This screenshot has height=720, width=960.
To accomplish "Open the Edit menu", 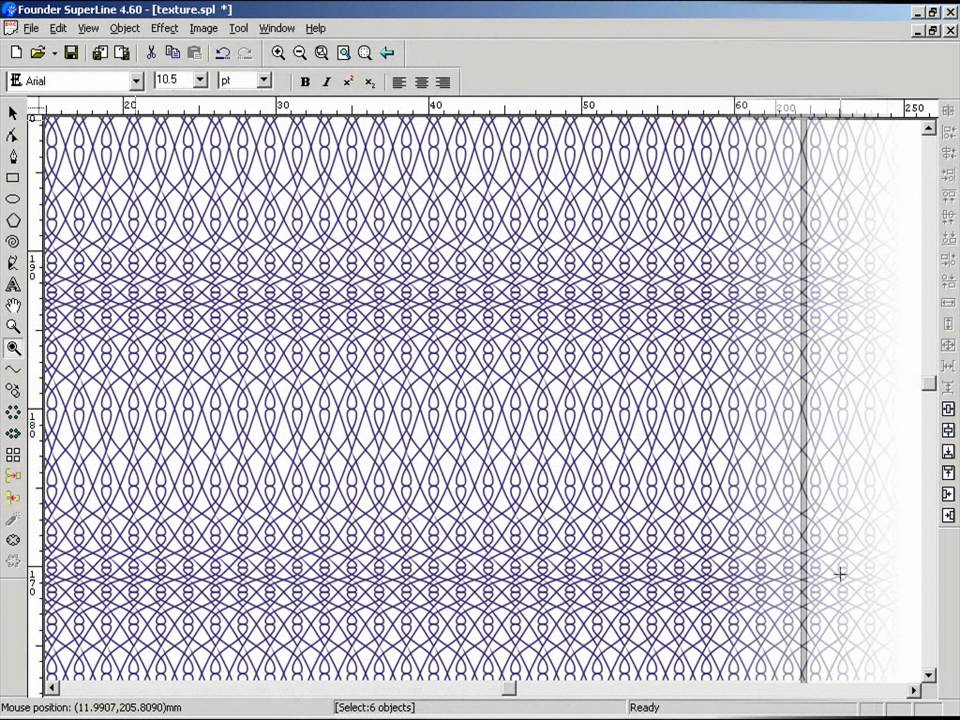I will tap(58, 28).
